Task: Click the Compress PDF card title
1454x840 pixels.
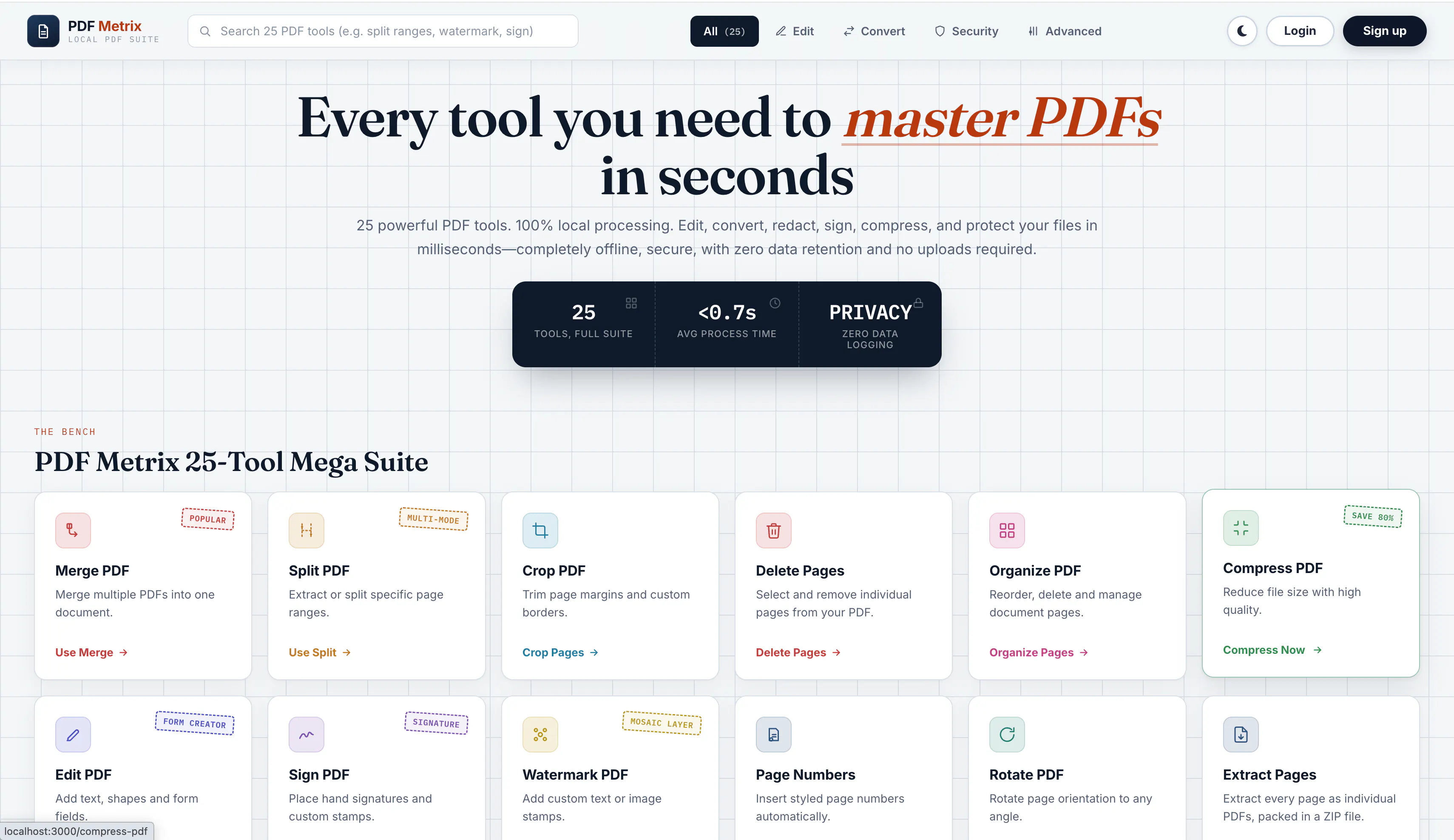Action: pos(1273,568)
